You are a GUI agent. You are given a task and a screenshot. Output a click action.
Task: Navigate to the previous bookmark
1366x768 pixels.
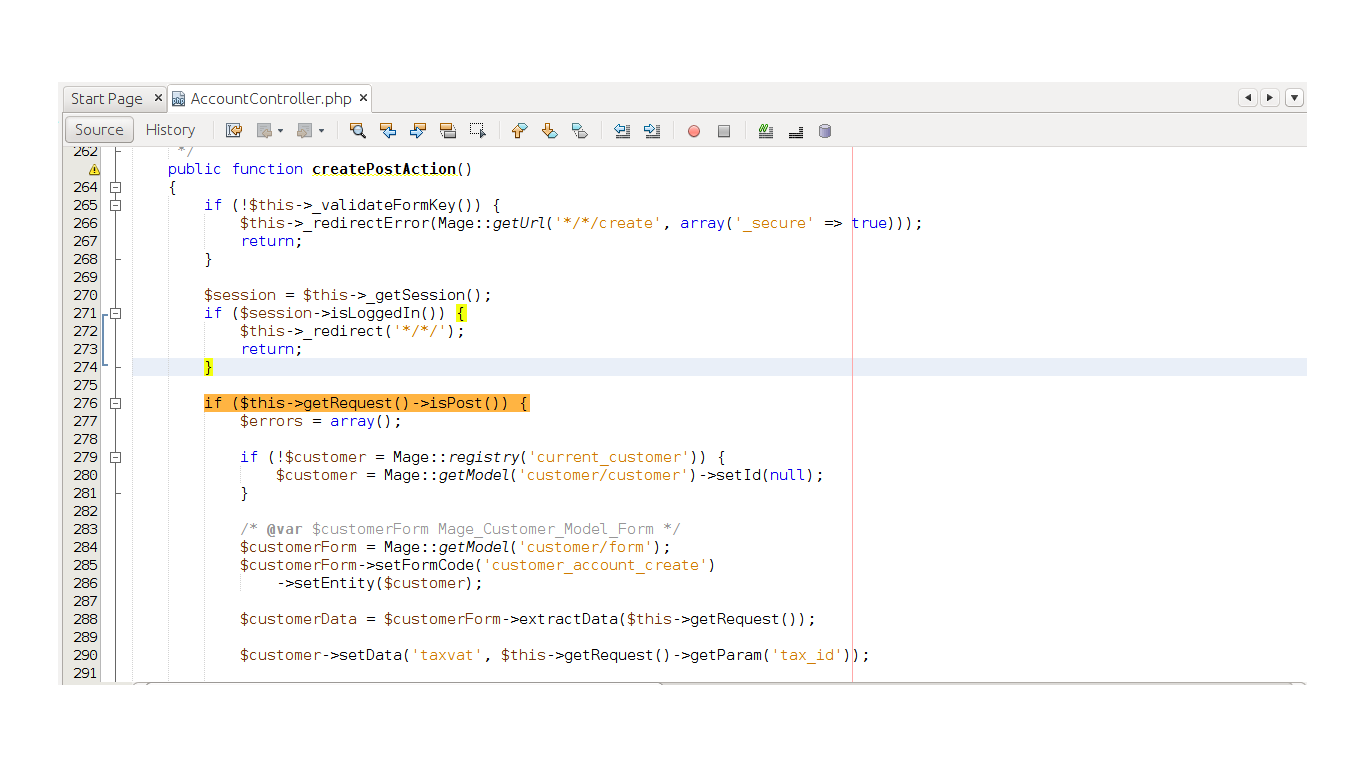click(518, 130)
